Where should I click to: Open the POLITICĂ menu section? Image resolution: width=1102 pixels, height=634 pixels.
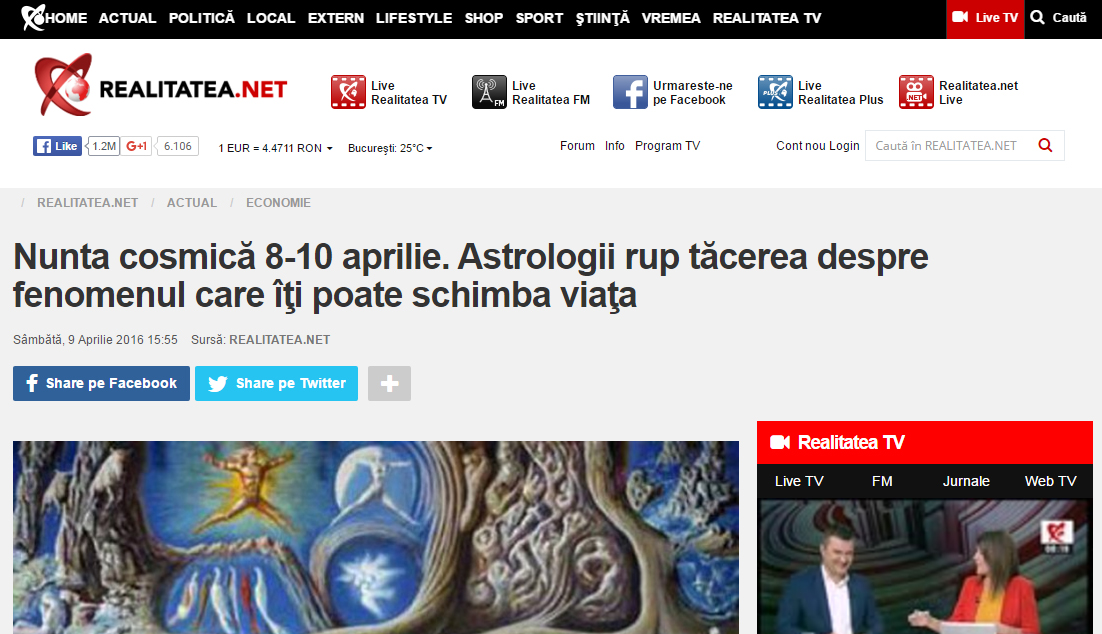coord(201,18)
